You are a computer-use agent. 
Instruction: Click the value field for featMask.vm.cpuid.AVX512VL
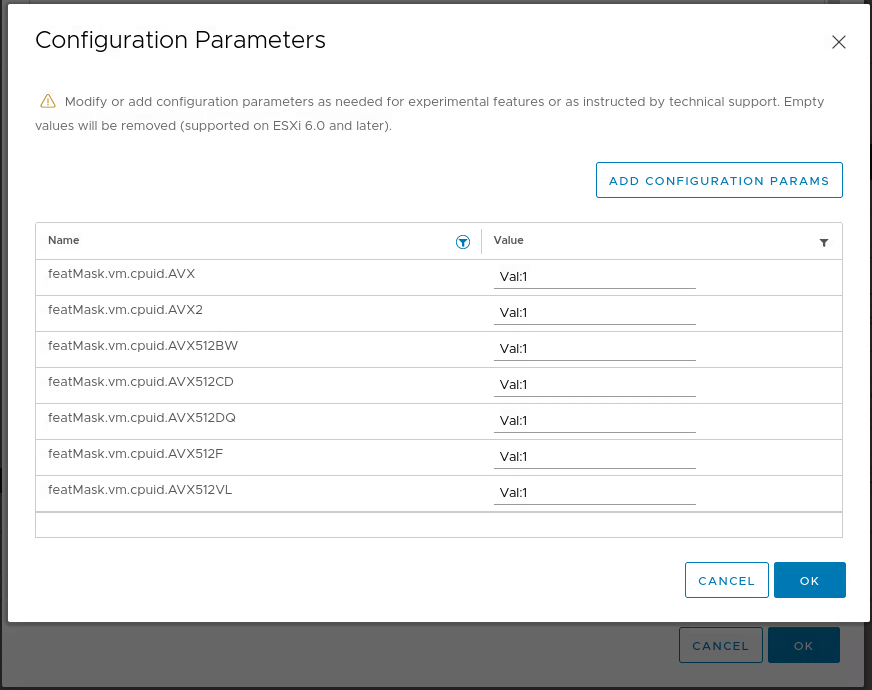pos(594,493)
